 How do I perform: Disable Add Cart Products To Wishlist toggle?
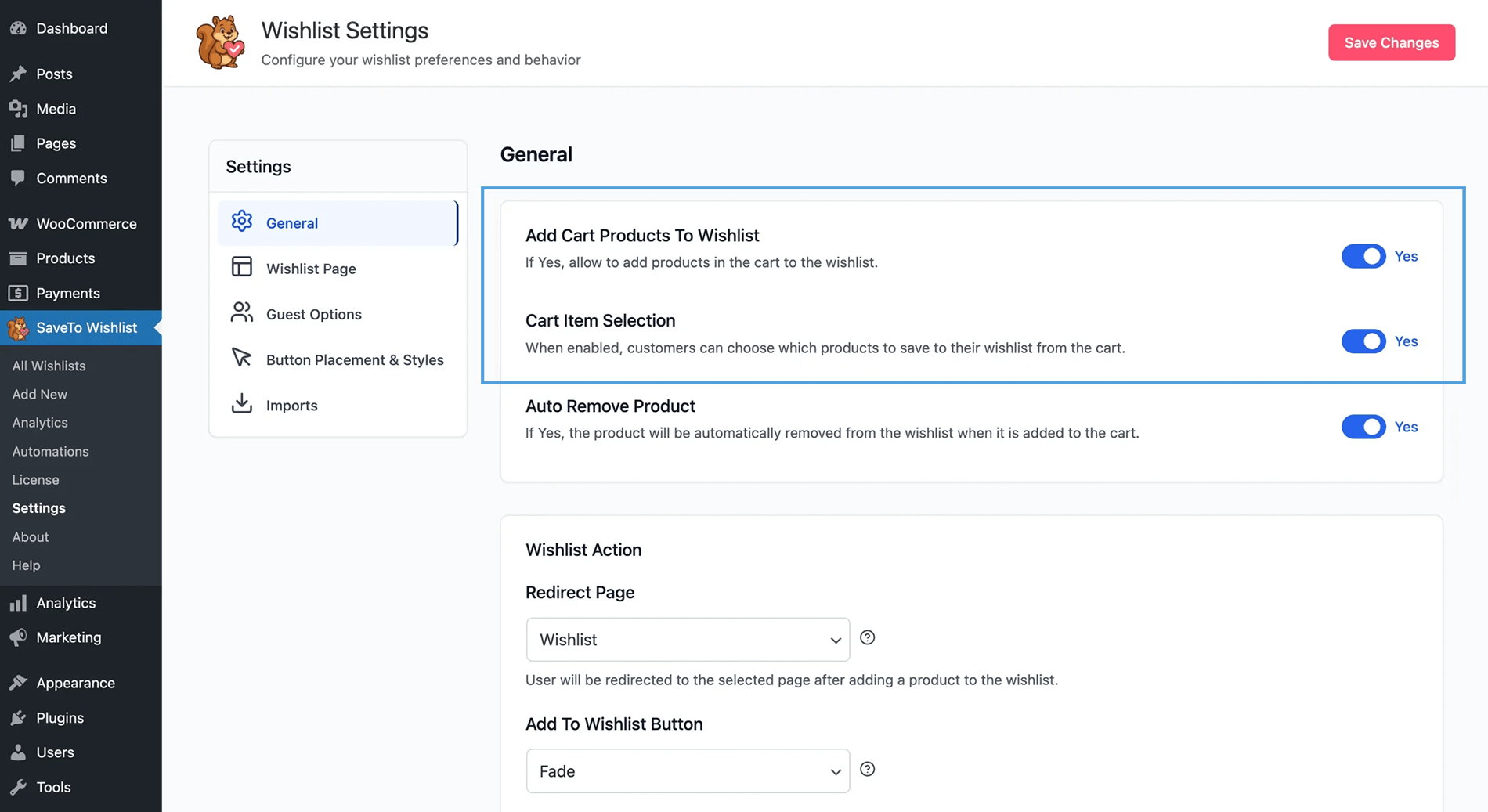1363,256
